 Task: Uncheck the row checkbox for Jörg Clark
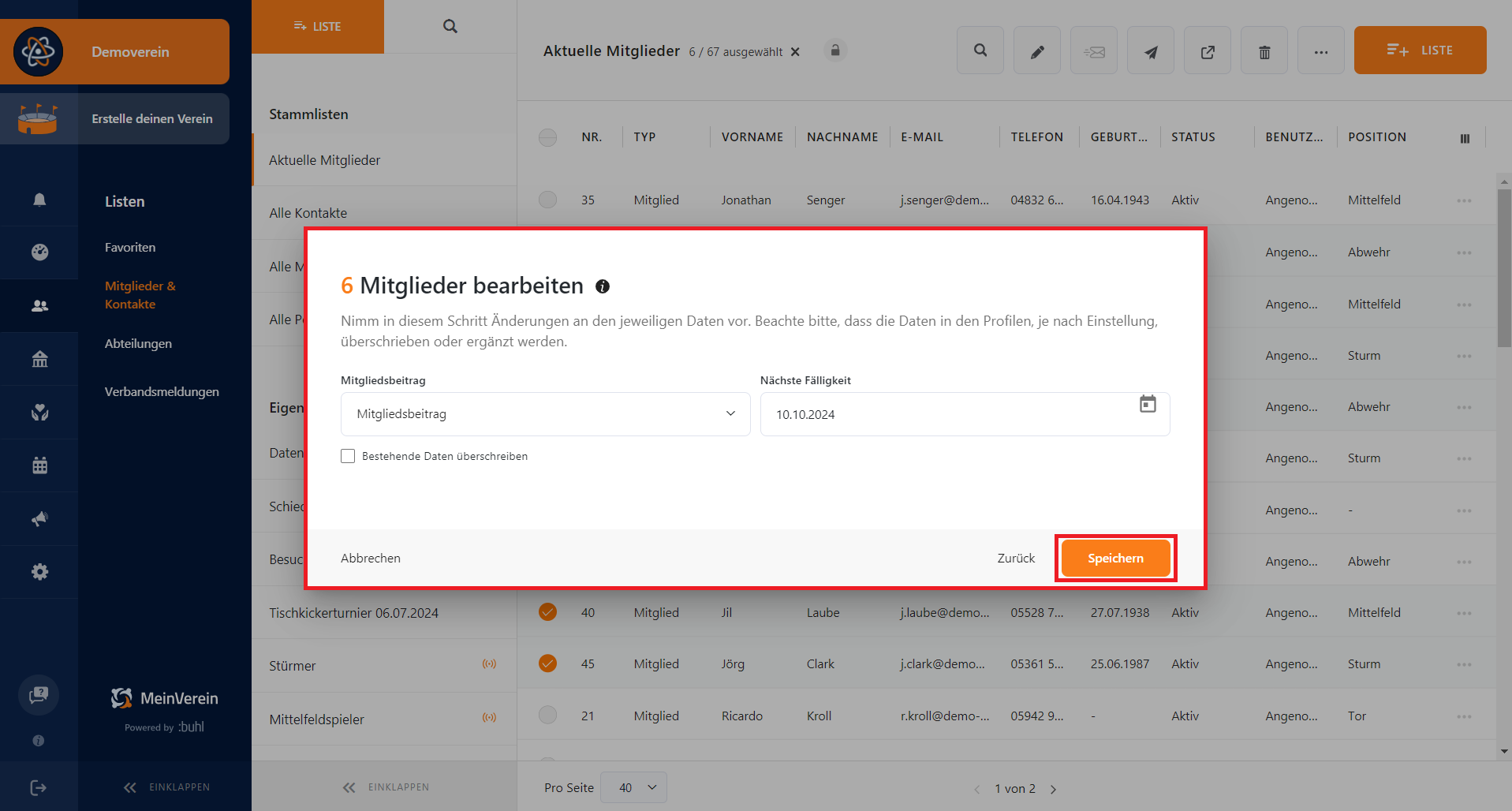pos(547,663)
